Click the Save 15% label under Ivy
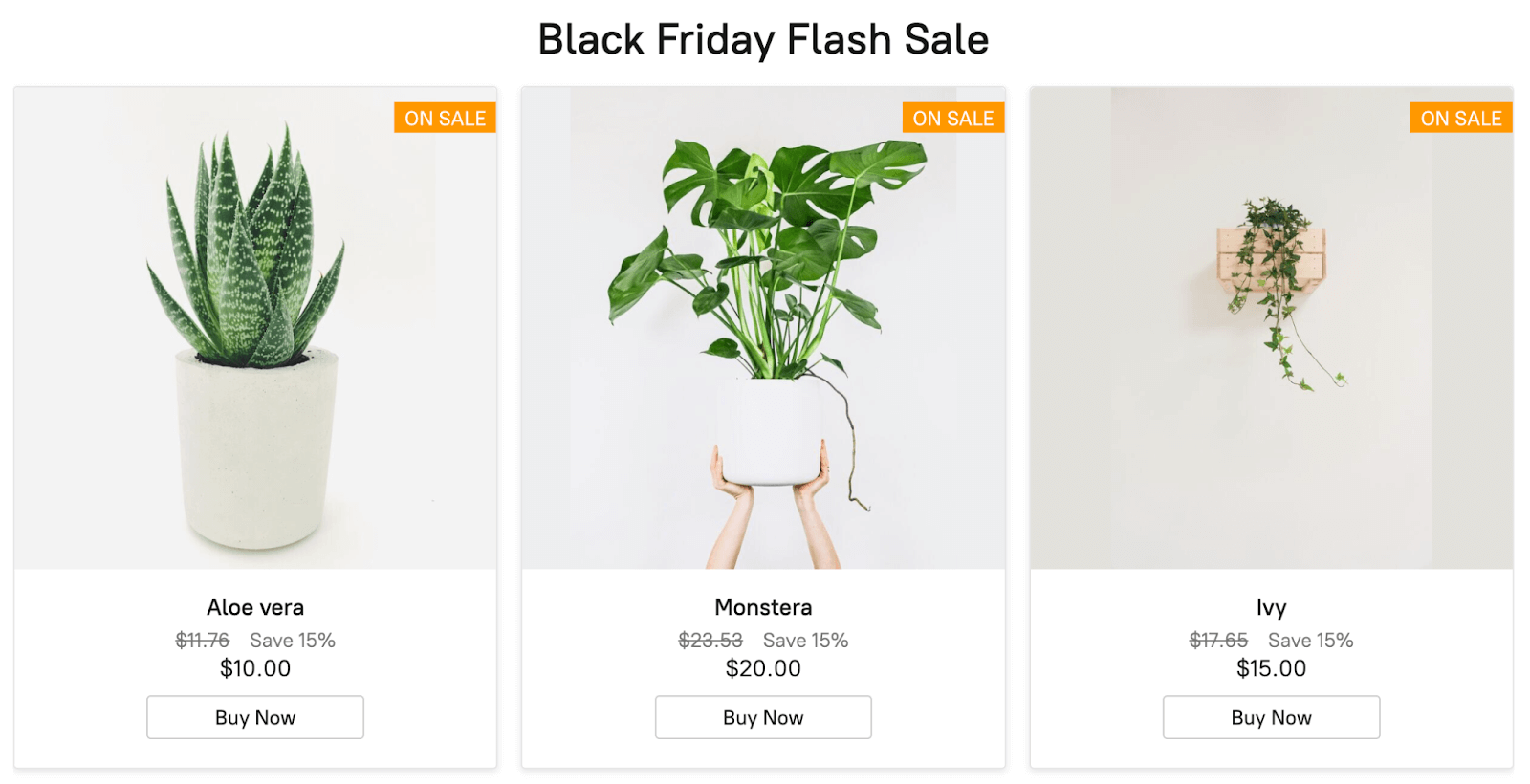 [1310, 641]
